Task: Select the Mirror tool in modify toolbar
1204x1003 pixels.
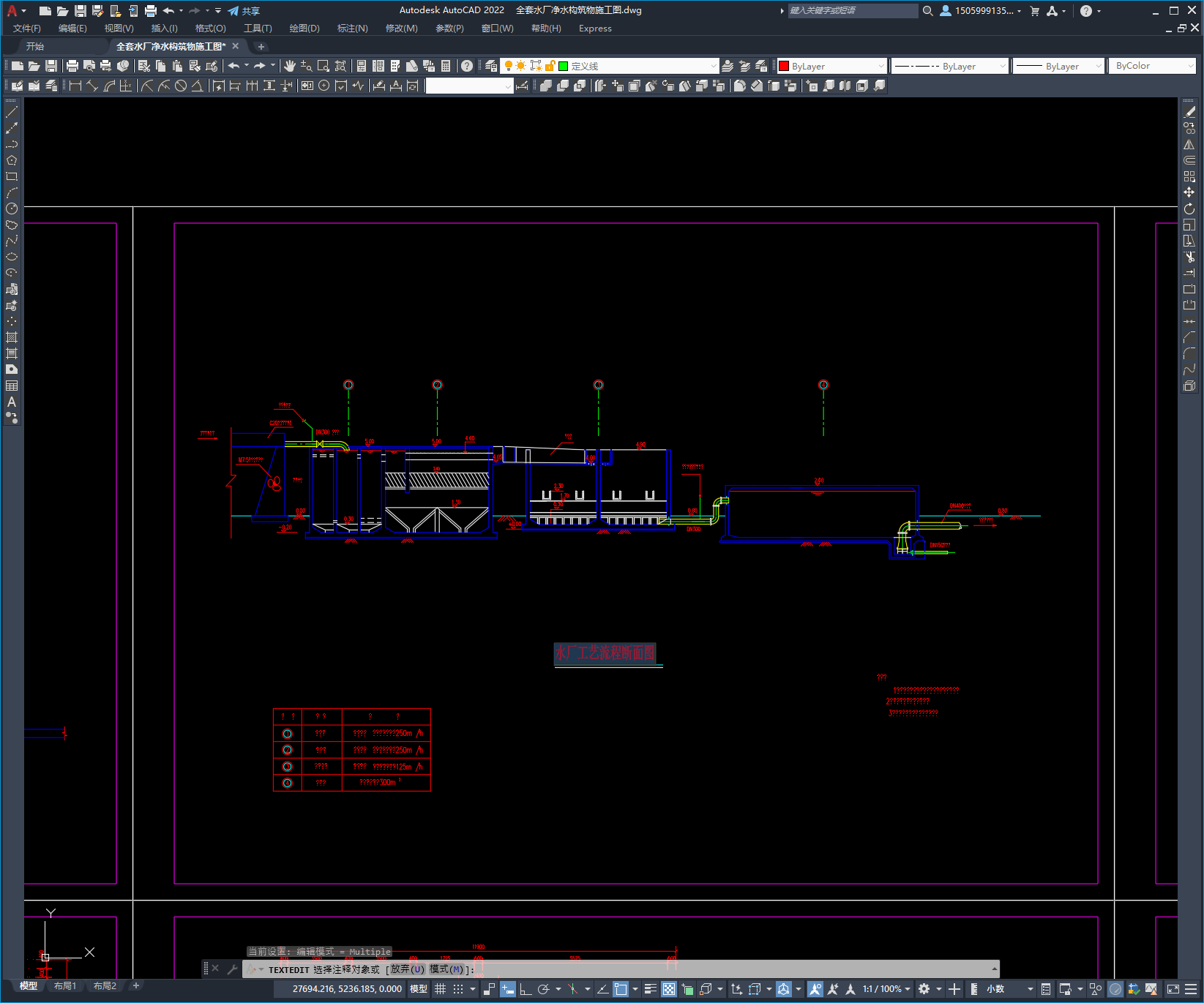Action: 1189,144
